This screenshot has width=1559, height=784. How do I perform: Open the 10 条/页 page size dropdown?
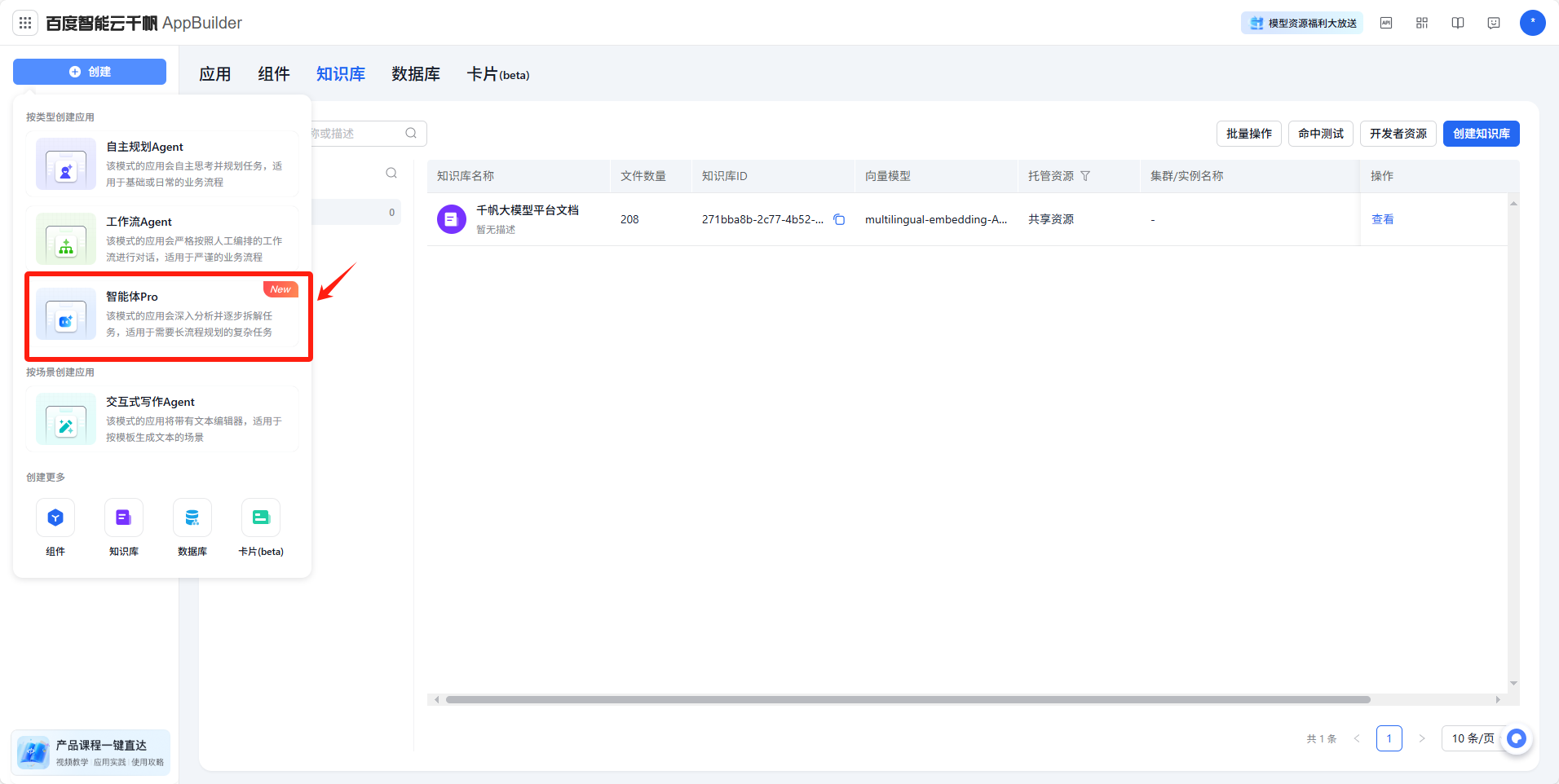1473,738
